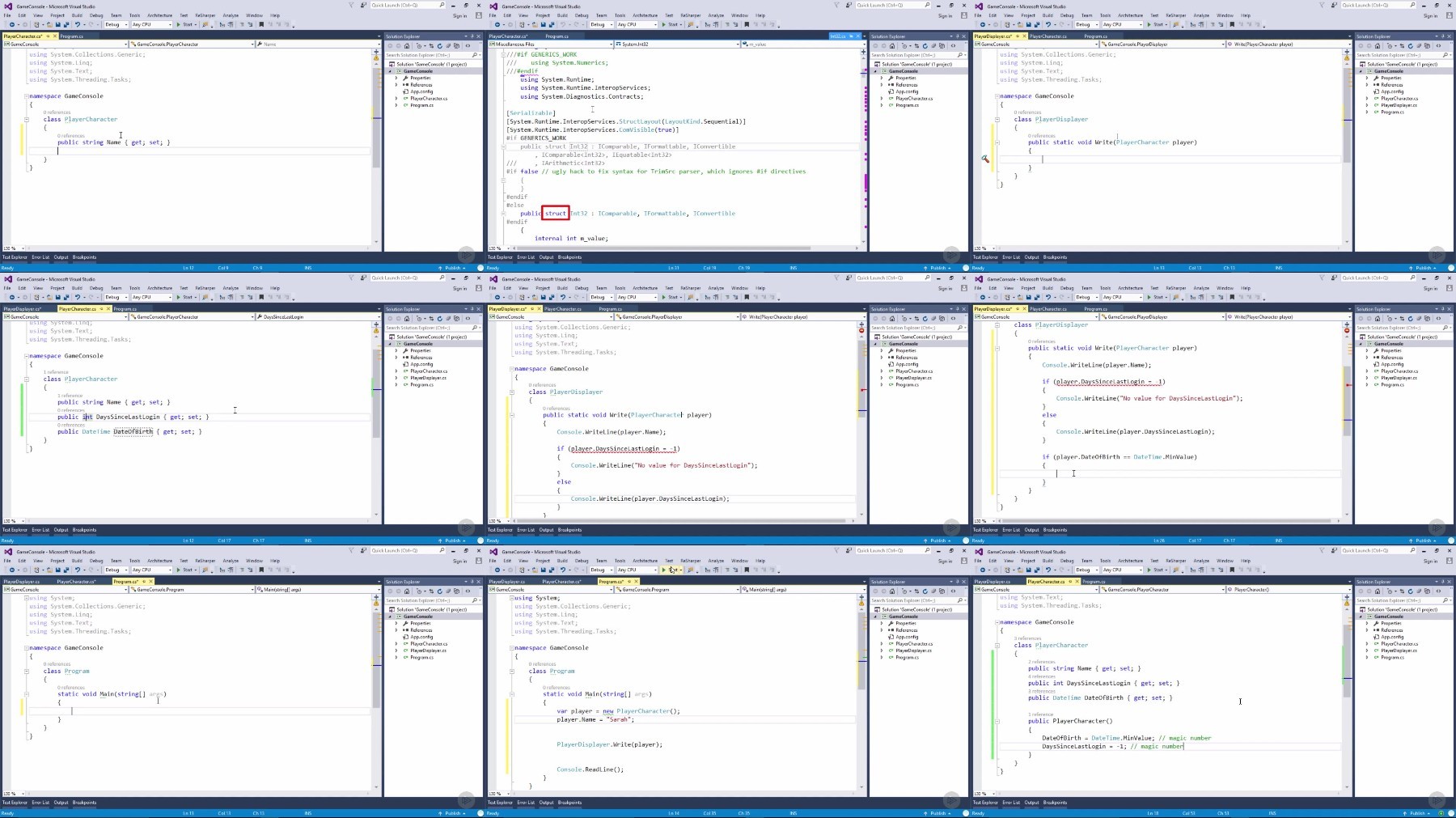Open Build menu in the Sarah code window
1456x818 pixels.
pyautogui.click(x=562, y=561)
